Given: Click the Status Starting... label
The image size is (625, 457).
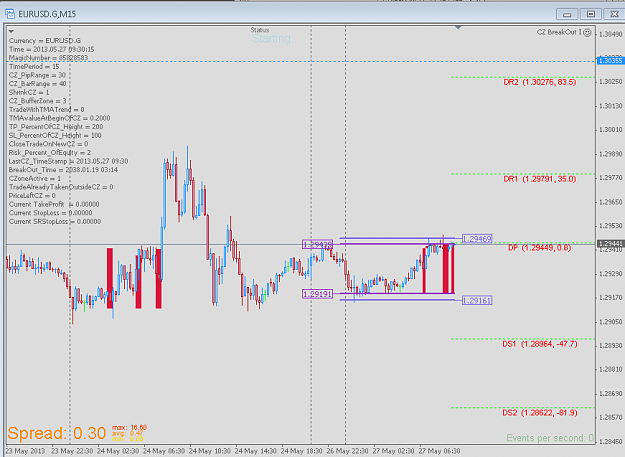Looking at the screenshot, I should [x=274, y=35].
